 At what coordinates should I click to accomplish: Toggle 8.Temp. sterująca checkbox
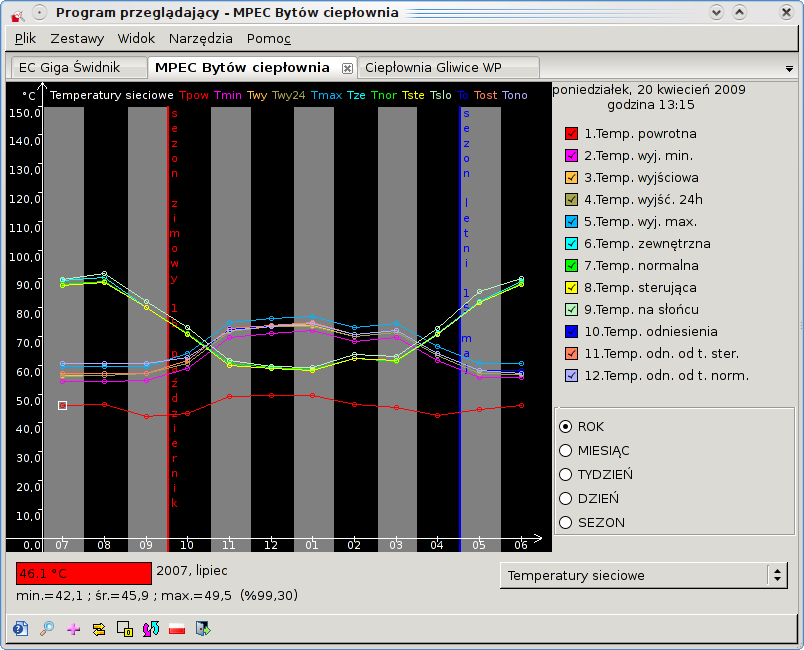click(x=571, y=288)
